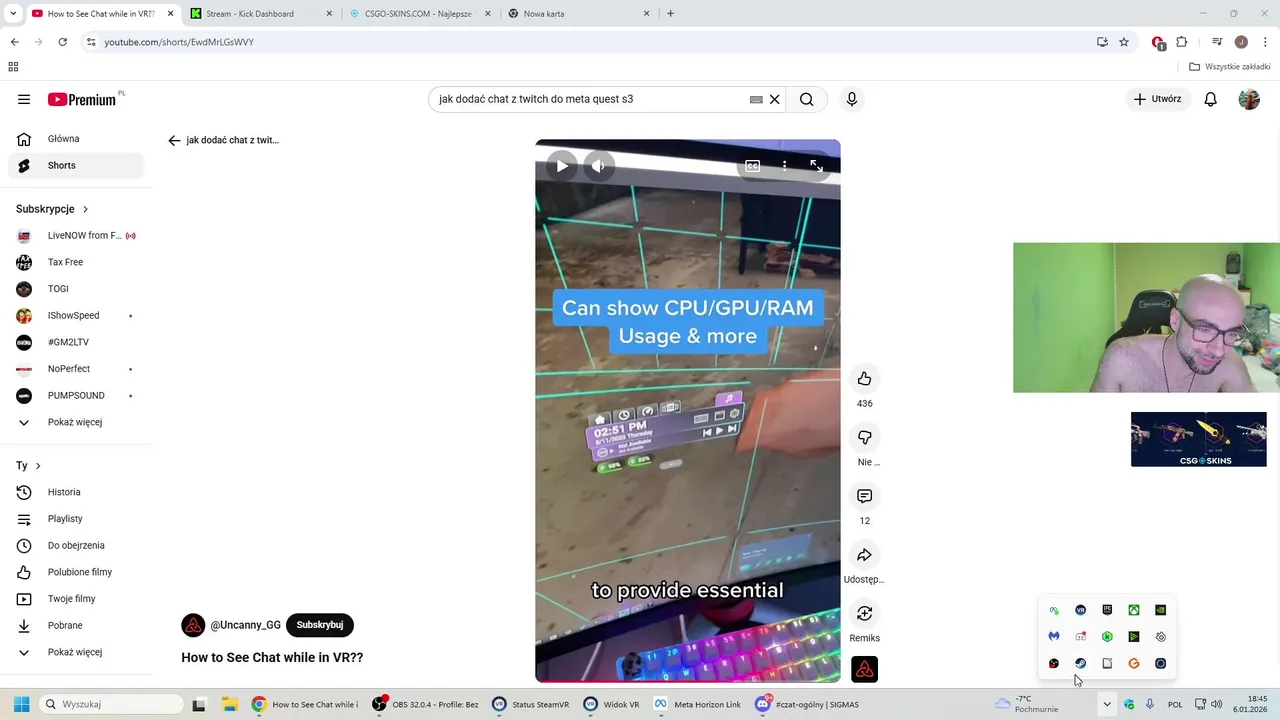Open the Epic Games tray icon
The height and width of the screenshot is (720, 1280).
(1107, 610)
